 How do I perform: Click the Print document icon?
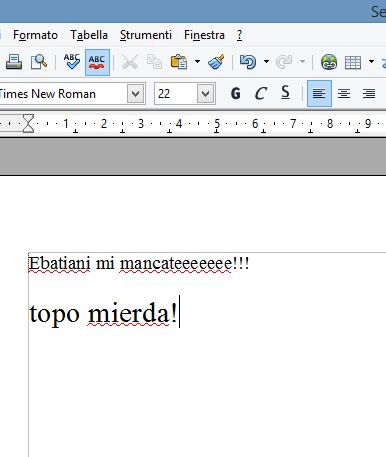pos(14,62)
